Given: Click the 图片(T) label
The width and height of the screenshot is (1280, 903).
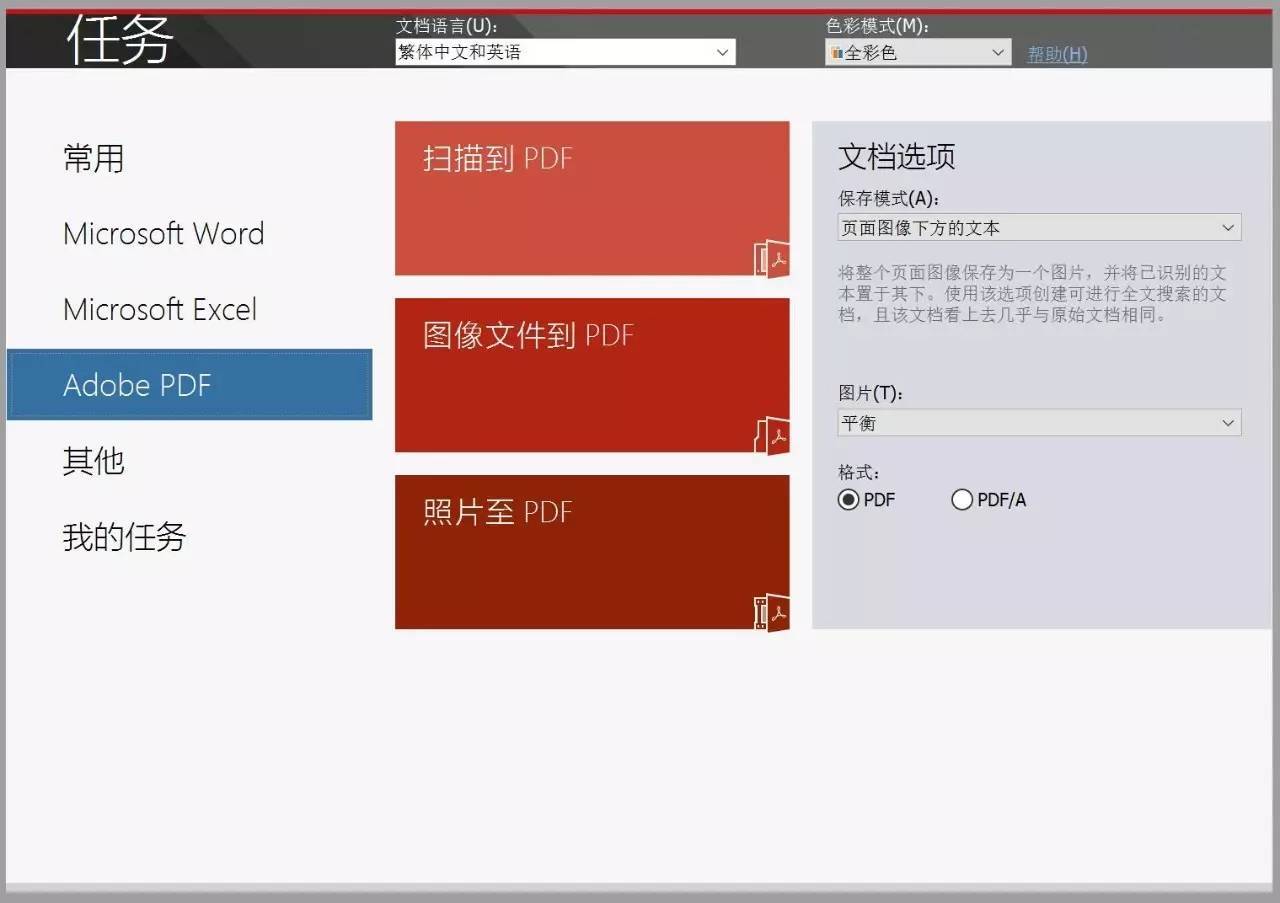Looking at the screenshot, I should coord(871,394).
